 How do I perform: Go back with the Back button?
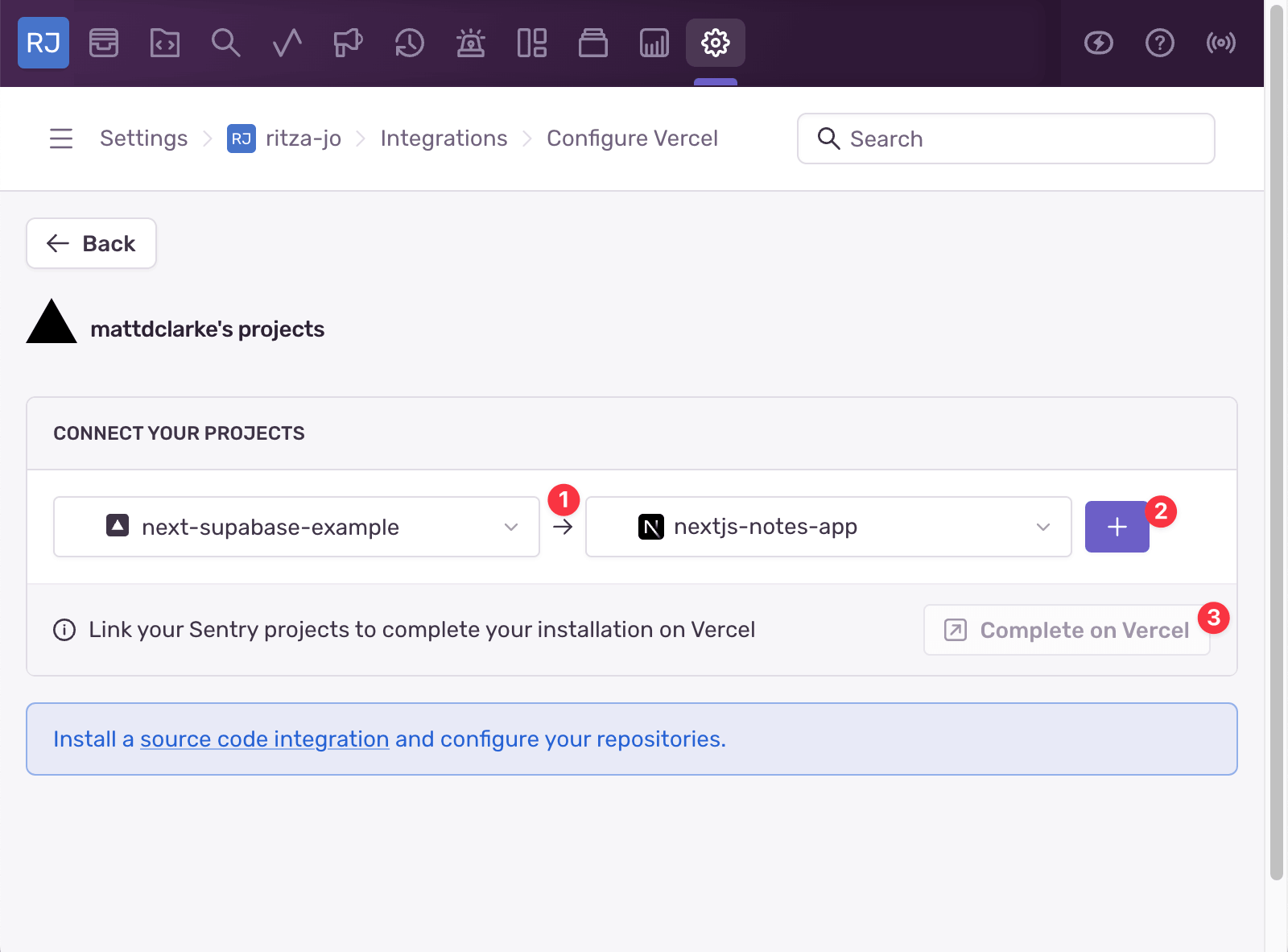[x=91, y=243]
